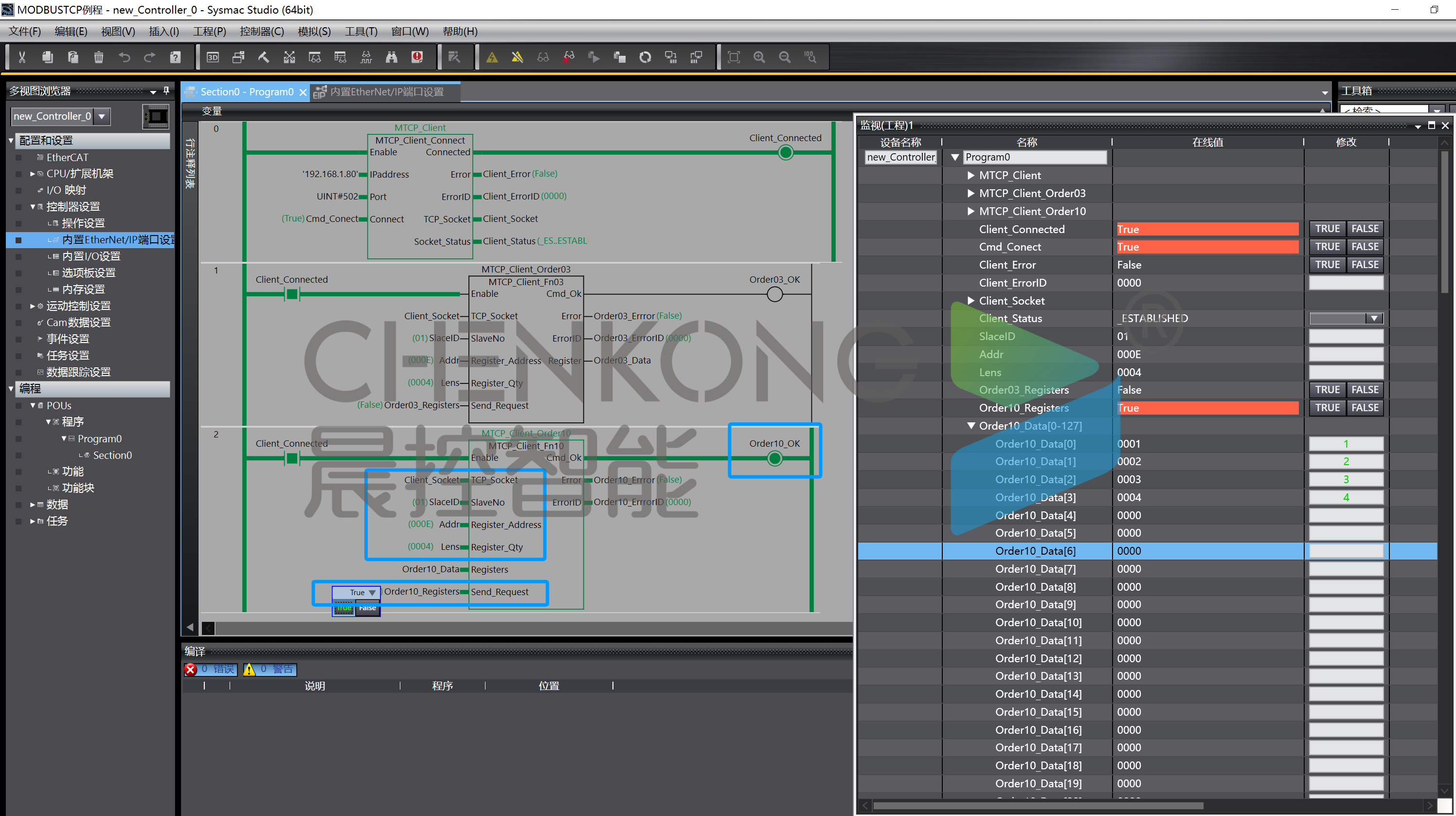This screenshot has height=816, width=1456.
Task: Click the Zoom Out magnifier icon
Action: click(785, 57)
